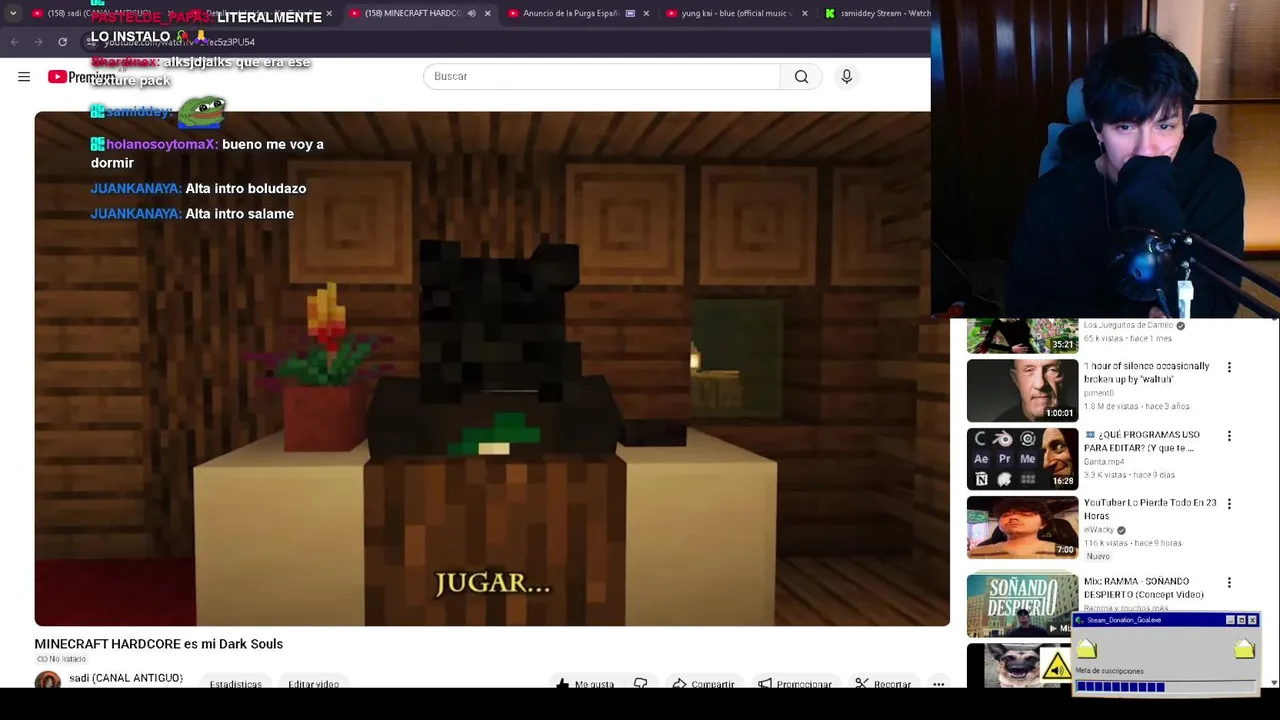Close the yung kai - blue tab
Screen dimensions: 1280x720
click(x=804, y=14)
